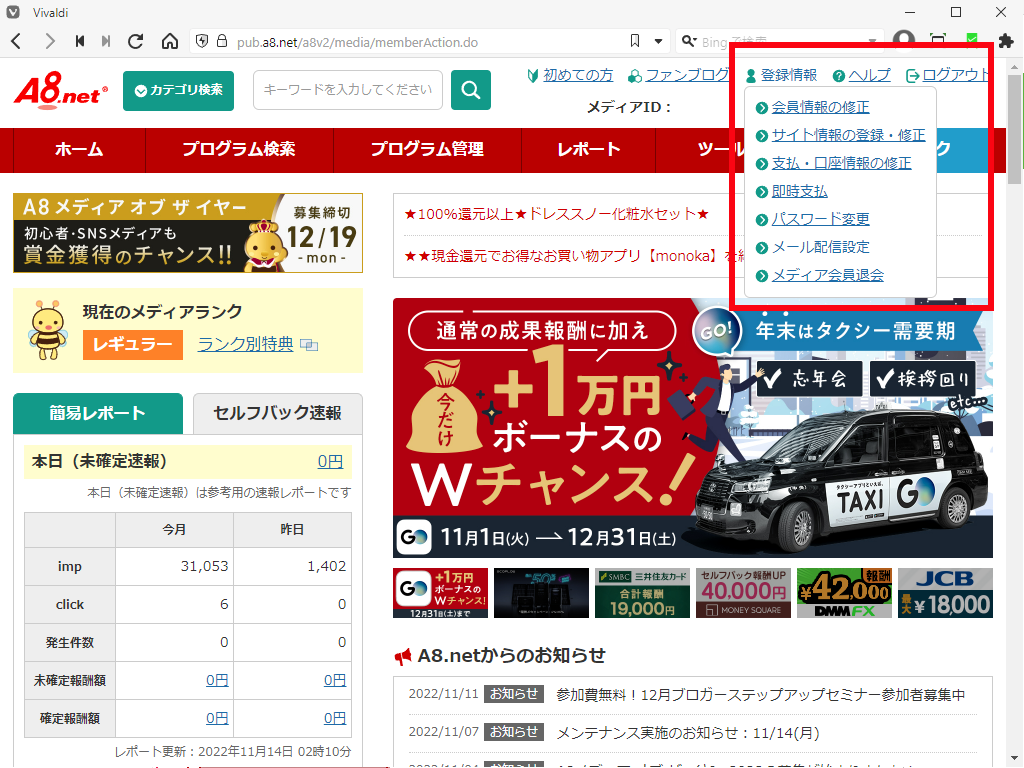Open パスワード変更 from the menu
The image size is (1024, 768).
point(820,219)
